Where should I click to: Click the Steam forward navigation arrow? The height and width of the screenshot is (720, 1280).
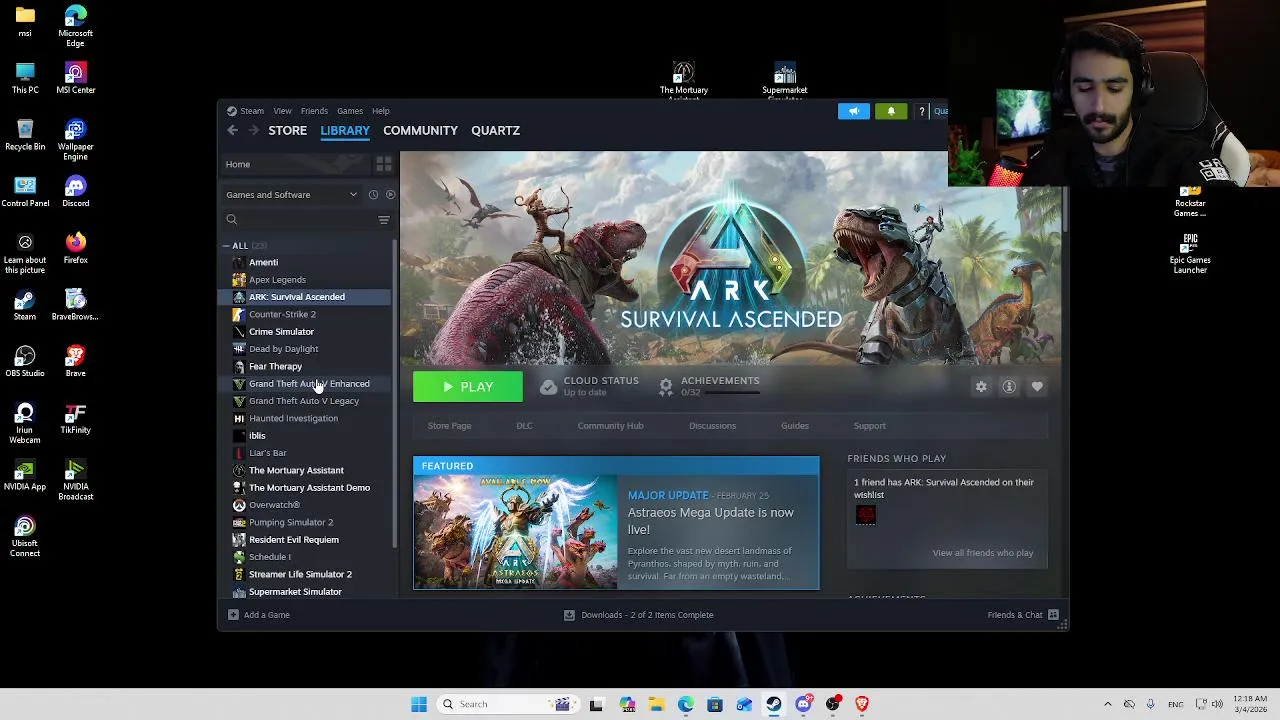253,130
